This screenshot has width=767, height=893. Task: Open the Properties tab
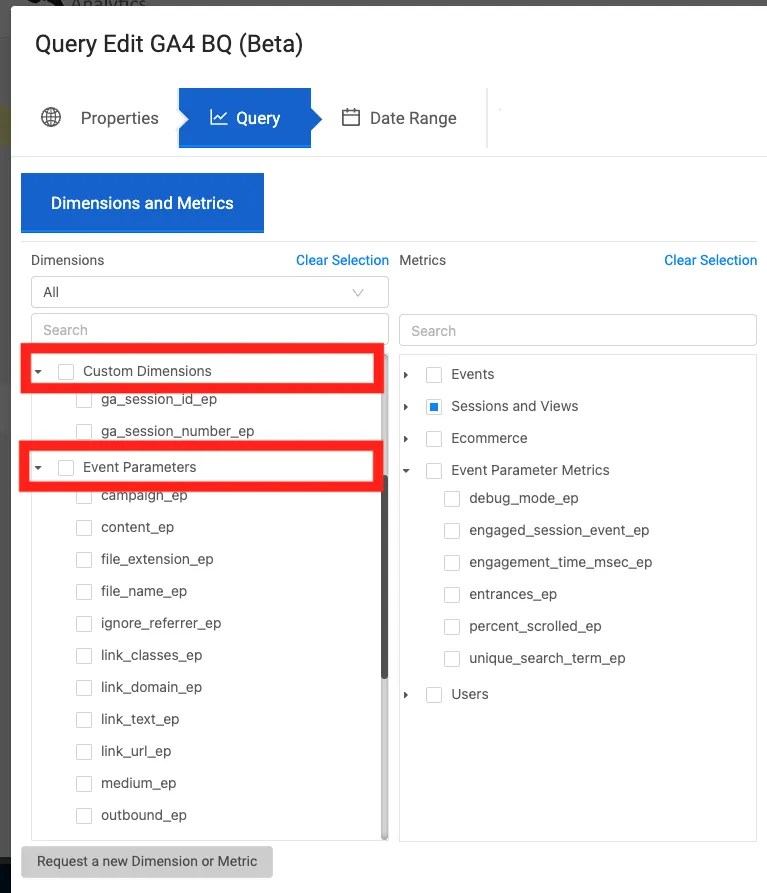119,118
